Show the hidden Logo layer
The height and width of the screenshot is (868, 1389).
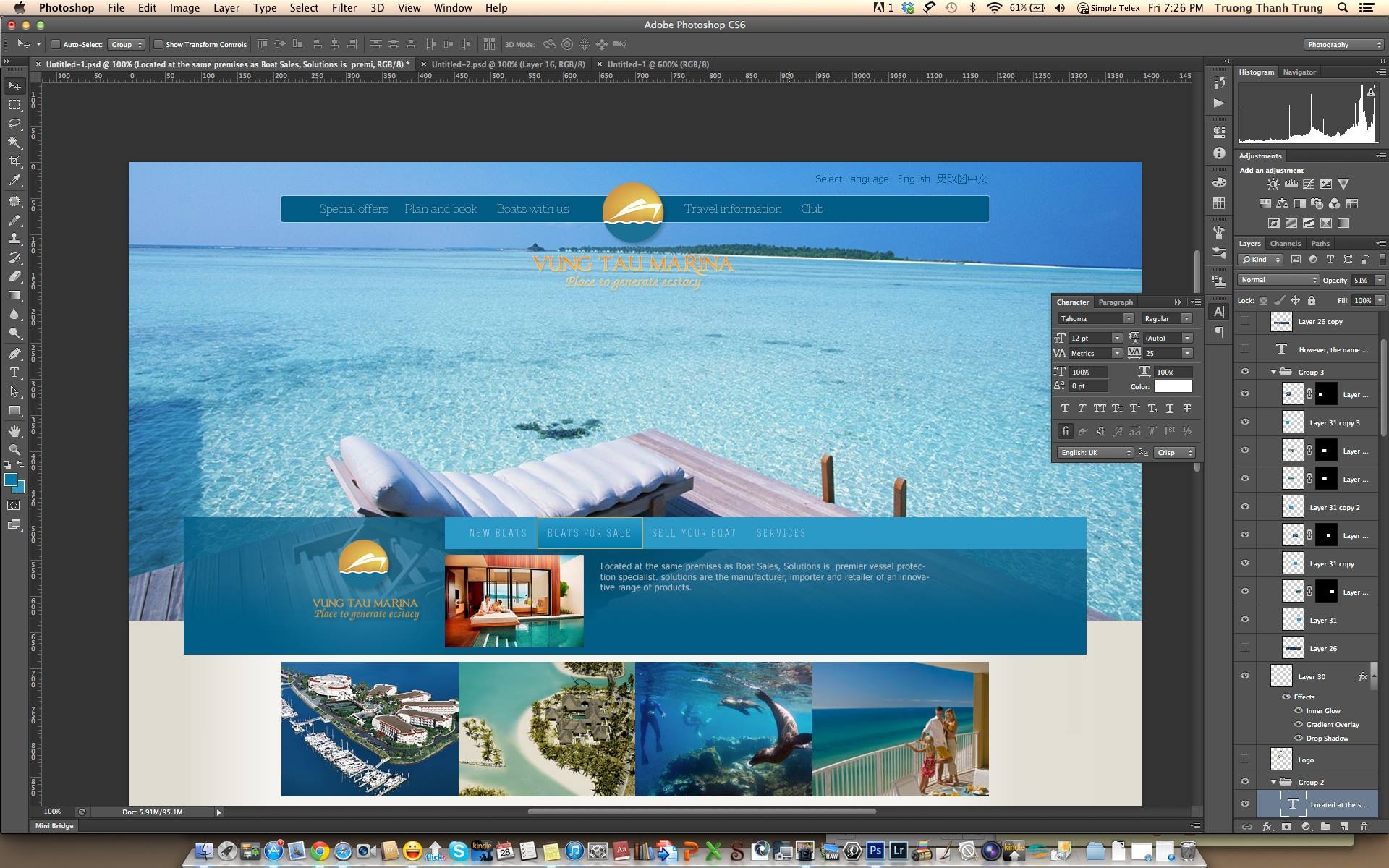pos(1245,759)
